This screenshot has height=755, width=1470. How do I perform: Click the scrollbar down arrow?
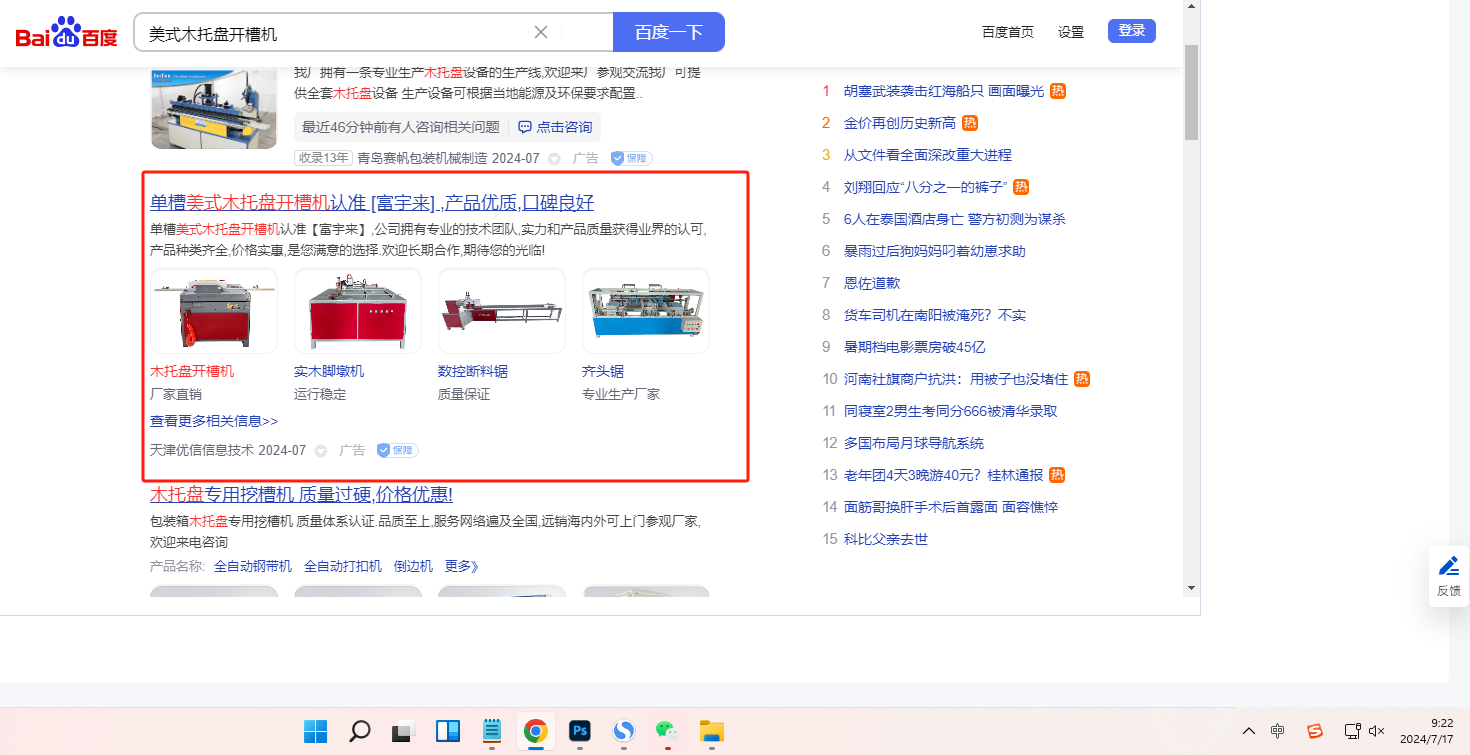pos(1191,587)
